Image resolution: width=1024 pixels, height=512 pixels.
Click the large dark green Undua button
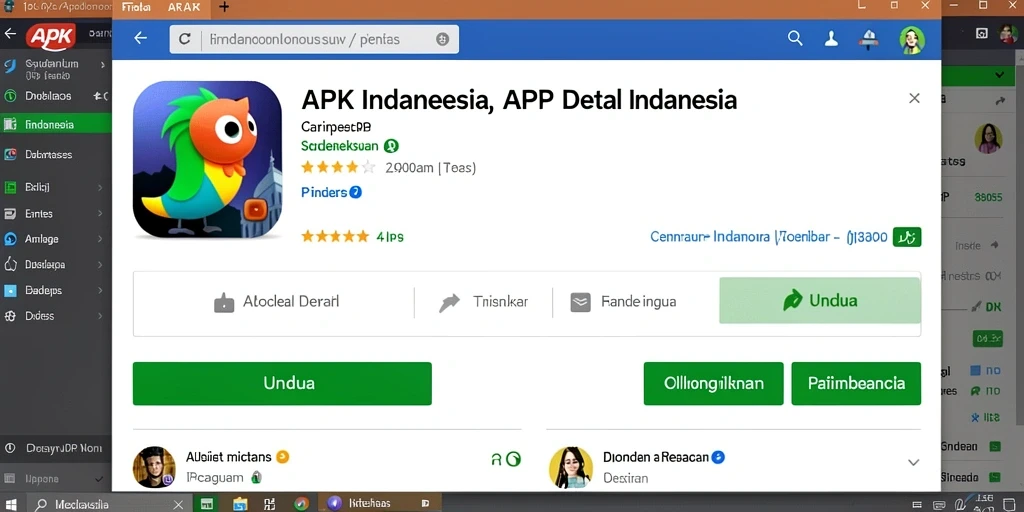click(282, 383)
